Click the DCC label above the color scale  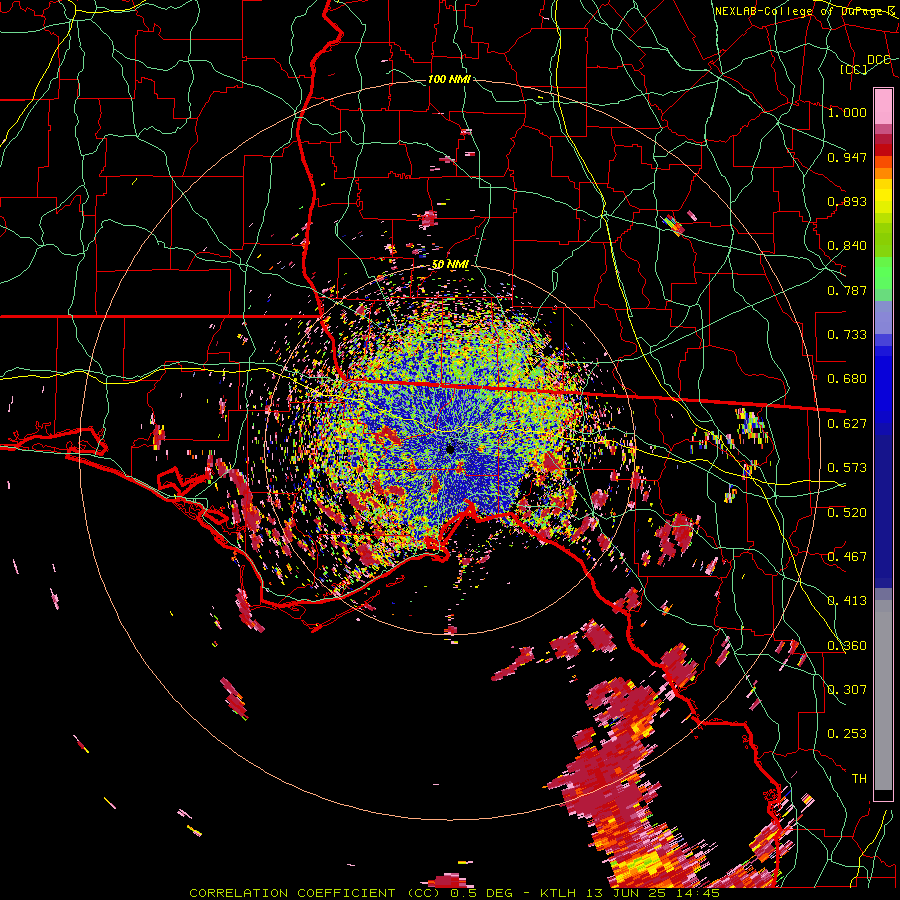point(878,60)
